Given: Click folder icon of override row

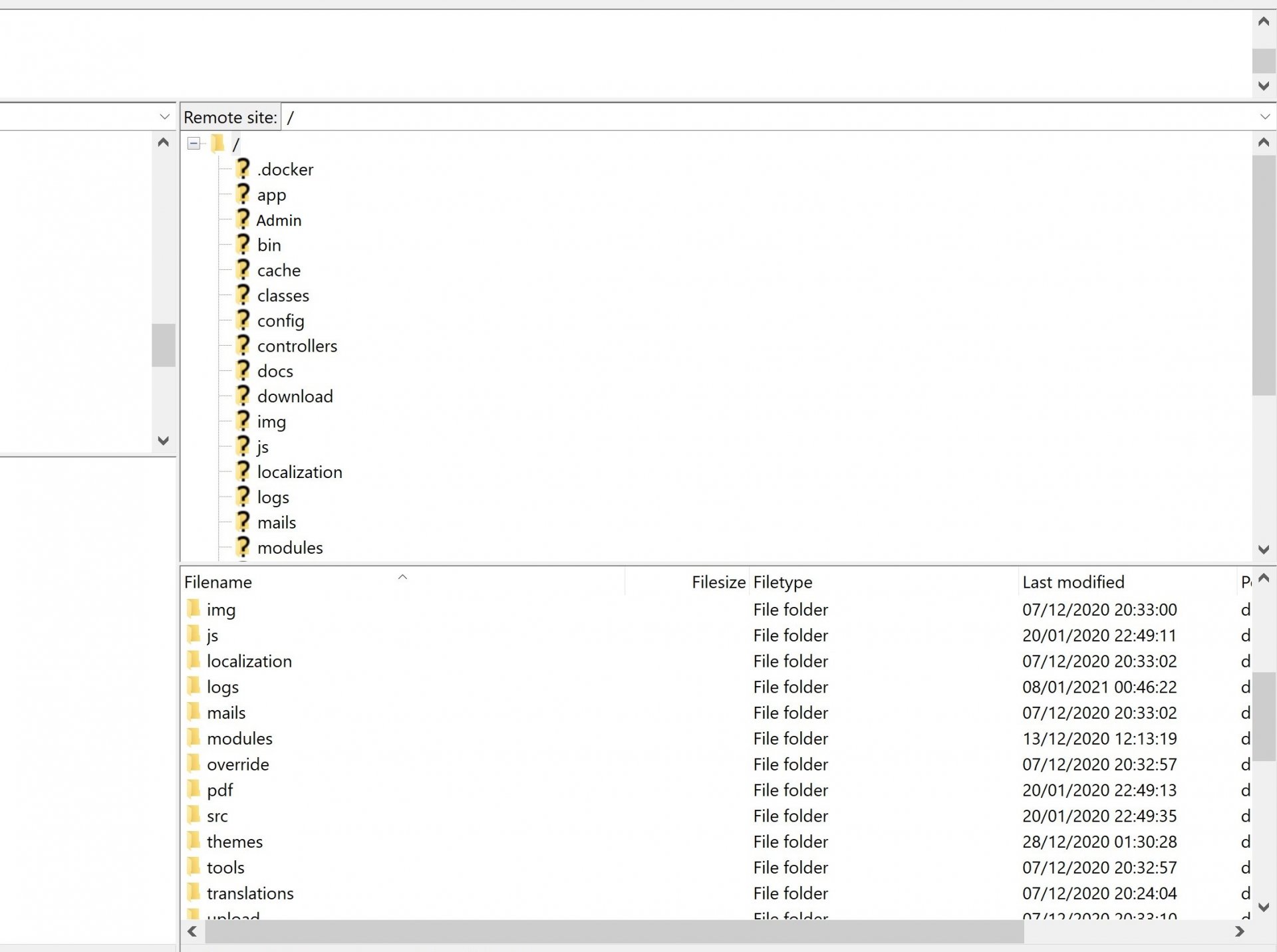Looking at the screenshot, I should (x=194, y=763).
